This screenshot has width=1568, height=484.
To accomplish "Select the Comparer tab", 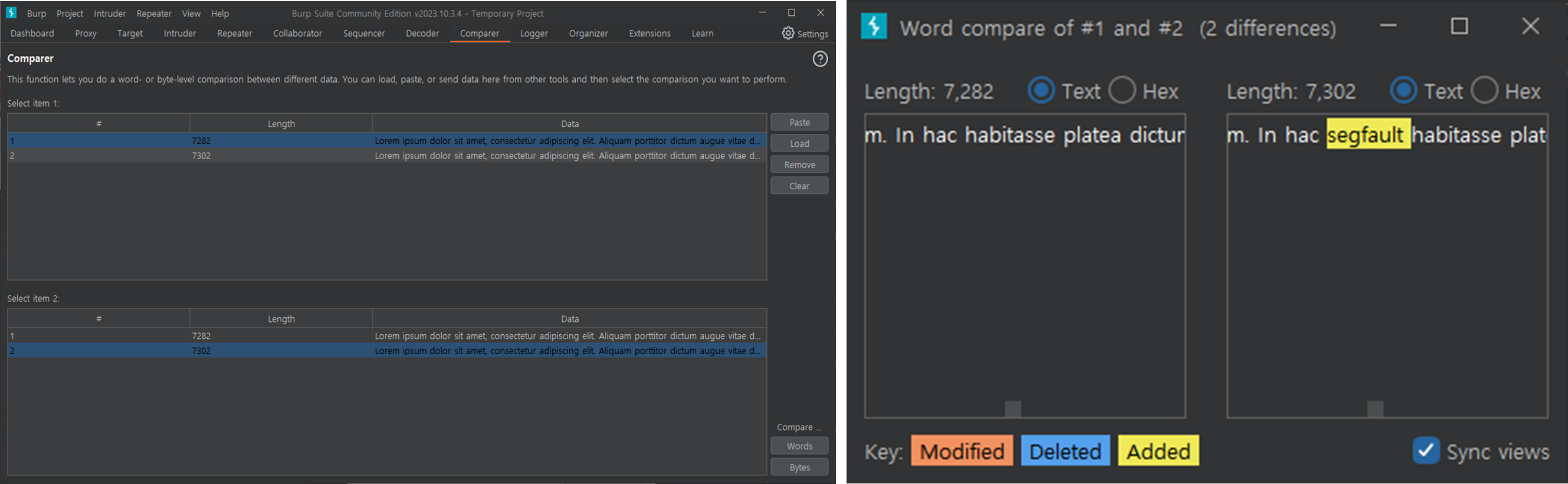I will [480, 34].
